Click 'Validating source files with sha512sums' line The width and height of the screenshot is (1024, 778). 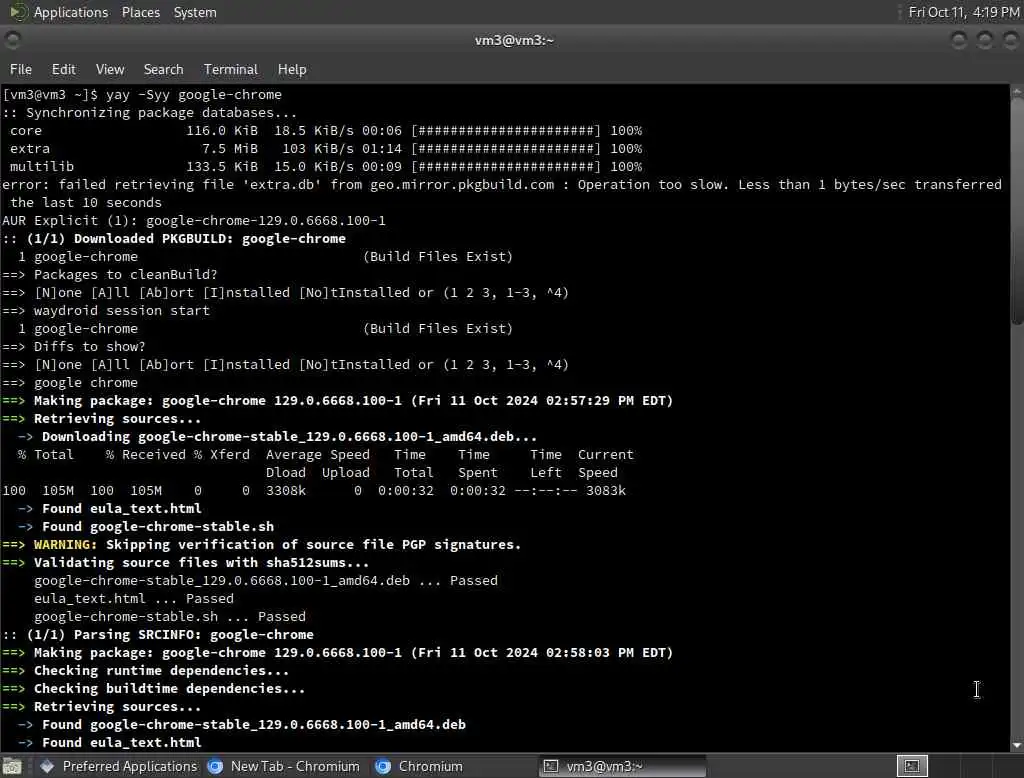click(x=185, y=562)
